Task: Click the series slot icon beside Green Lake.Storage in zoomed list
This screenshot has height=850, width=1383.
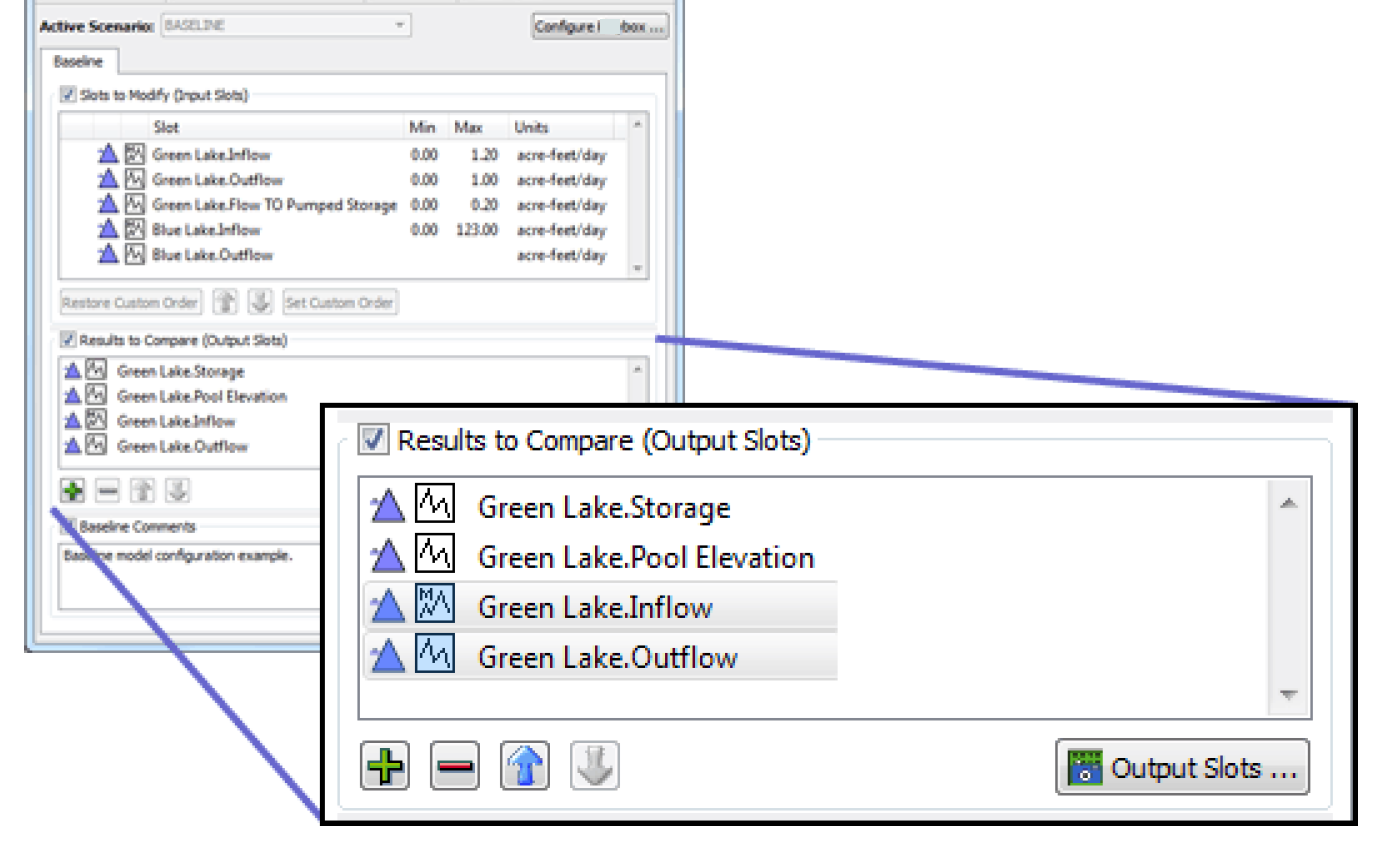Action: [x=435, y=507]
